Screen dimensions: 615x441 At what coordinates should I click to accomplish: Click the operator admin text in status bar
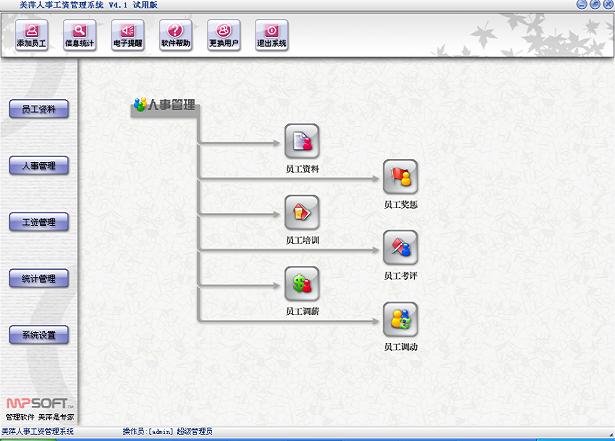167,432
